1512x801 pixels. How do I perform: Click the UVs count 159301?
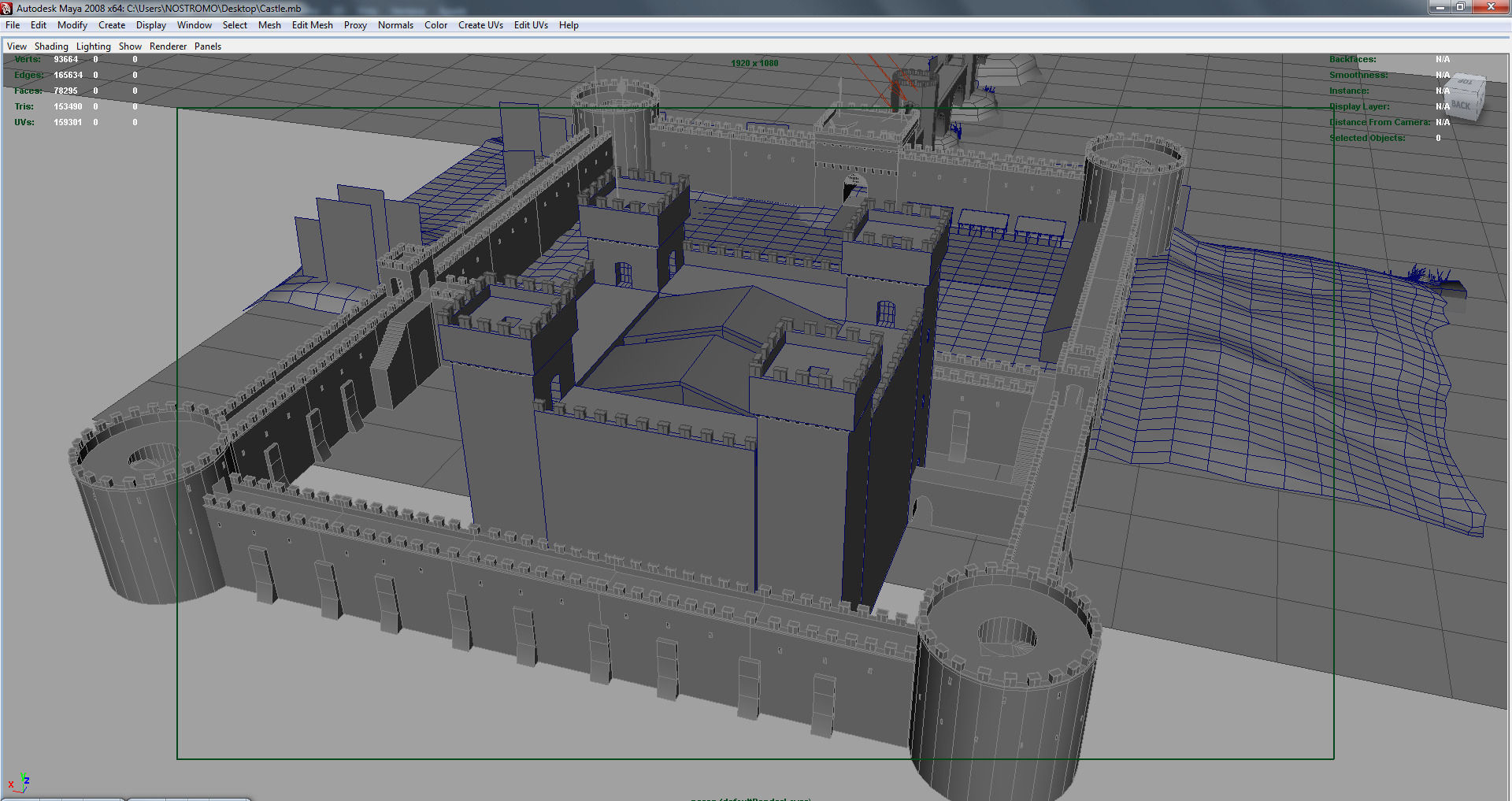68,122
